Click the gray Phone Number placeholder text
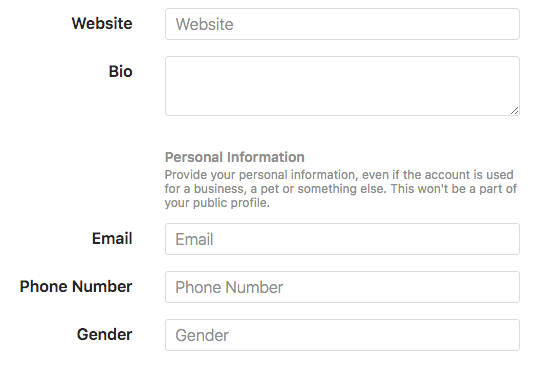 (x=229, y=287)
